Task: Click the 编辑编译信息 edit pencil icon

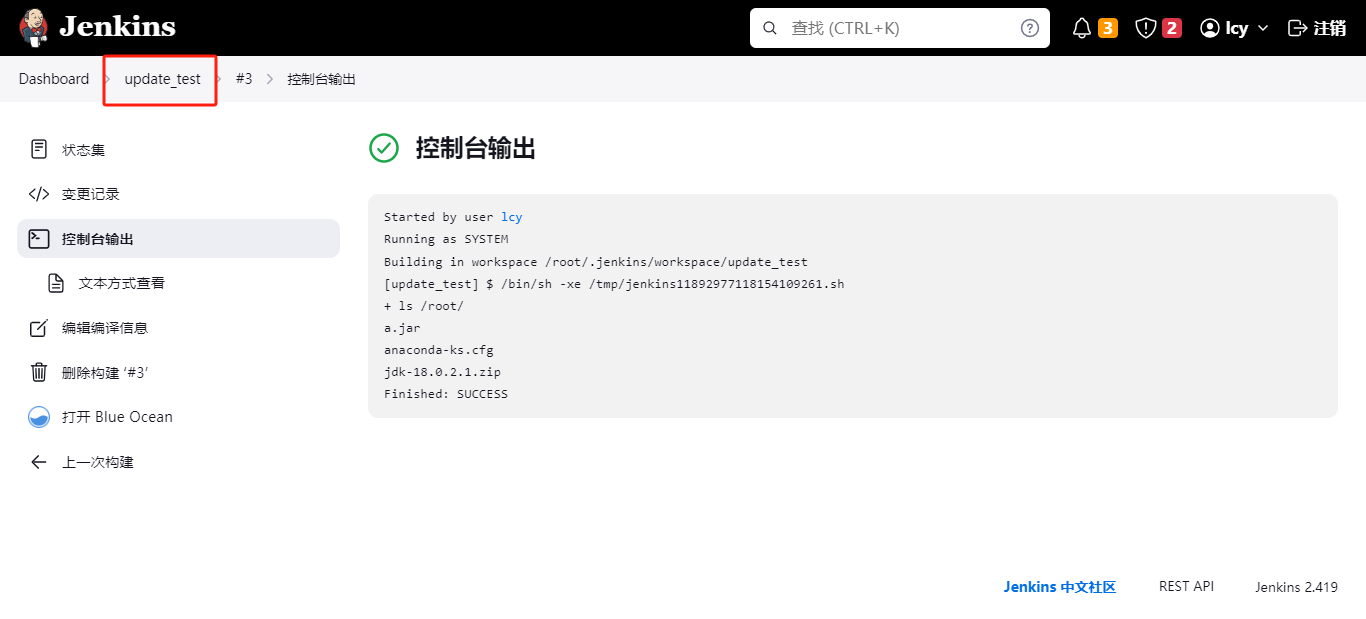Action: 39,328
